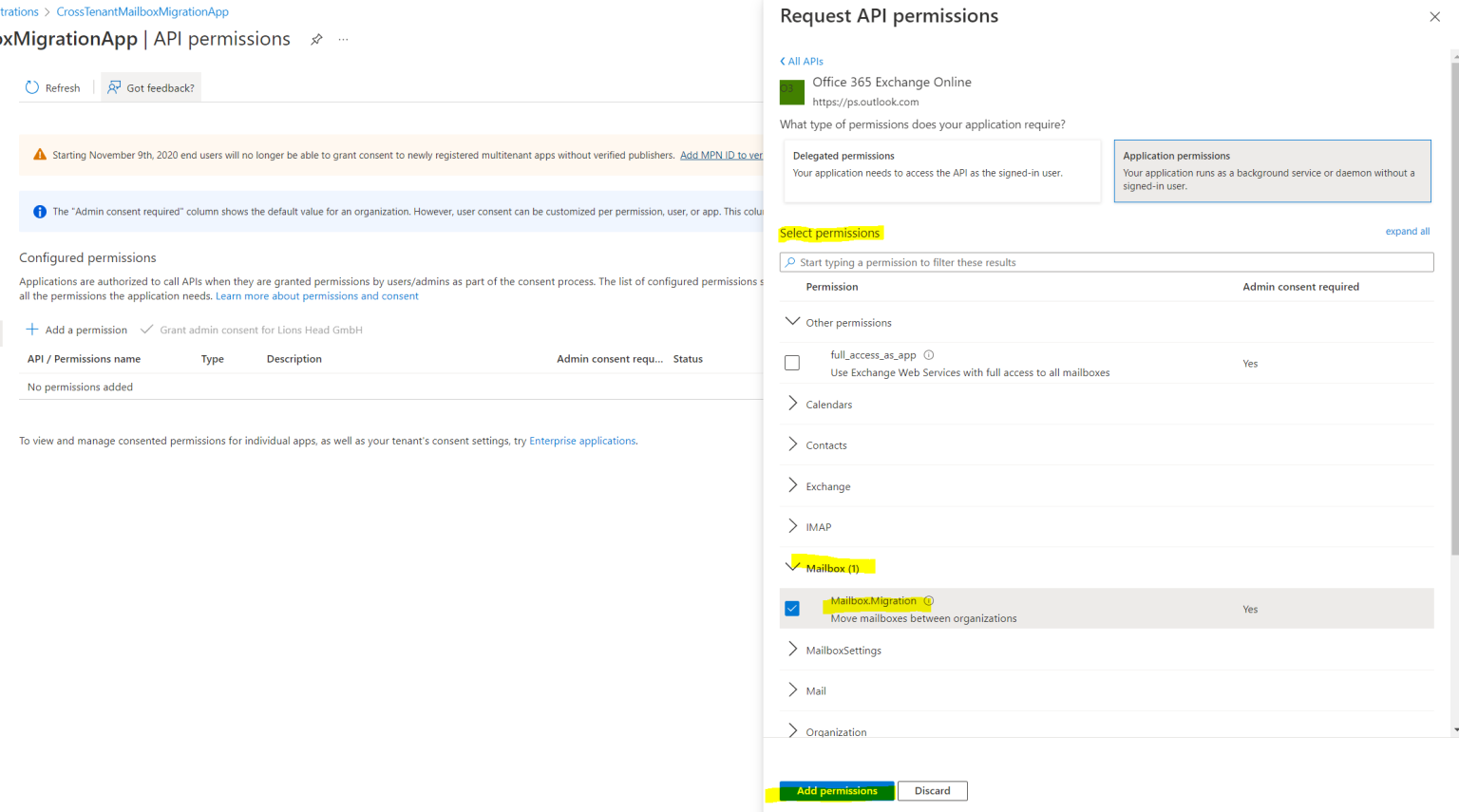The height and width of the screenshot is (812, 1459).
Task: Expand the Calendars permission group
Action: (x=792, y=404)
